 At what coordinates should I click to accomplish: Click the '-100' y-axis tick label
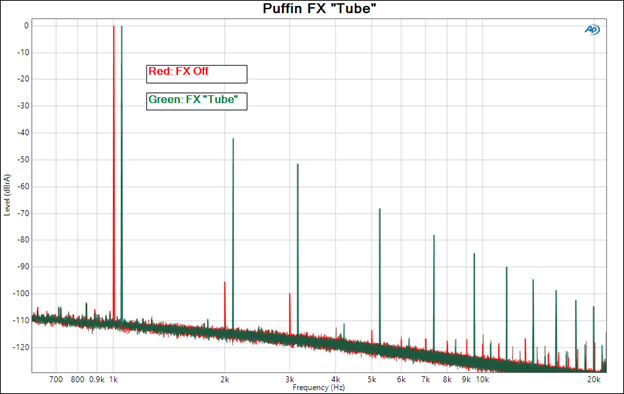21,293
